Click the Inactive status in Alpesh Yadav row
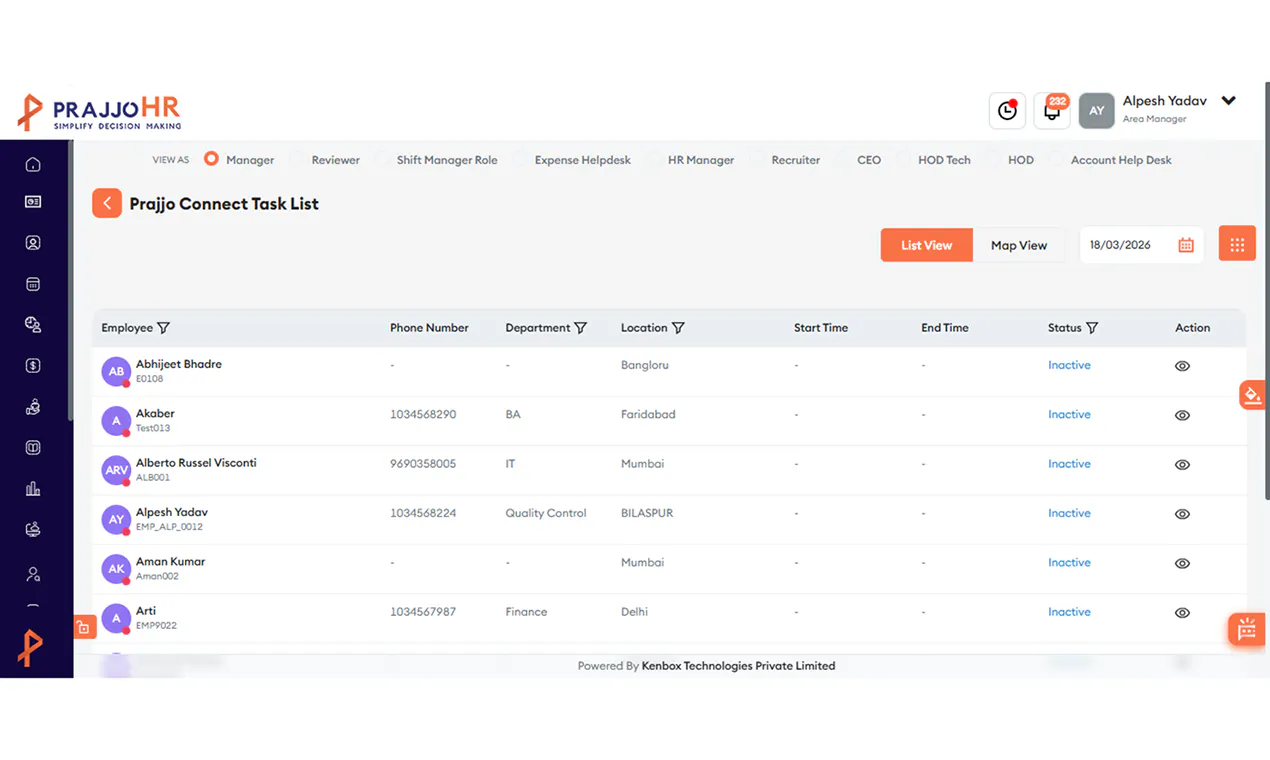1270x760 pixels. [1069, 513]
